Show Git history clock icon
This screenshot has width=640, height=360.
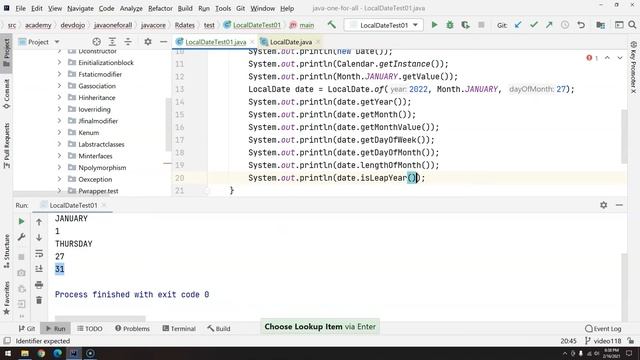(565, 25)
